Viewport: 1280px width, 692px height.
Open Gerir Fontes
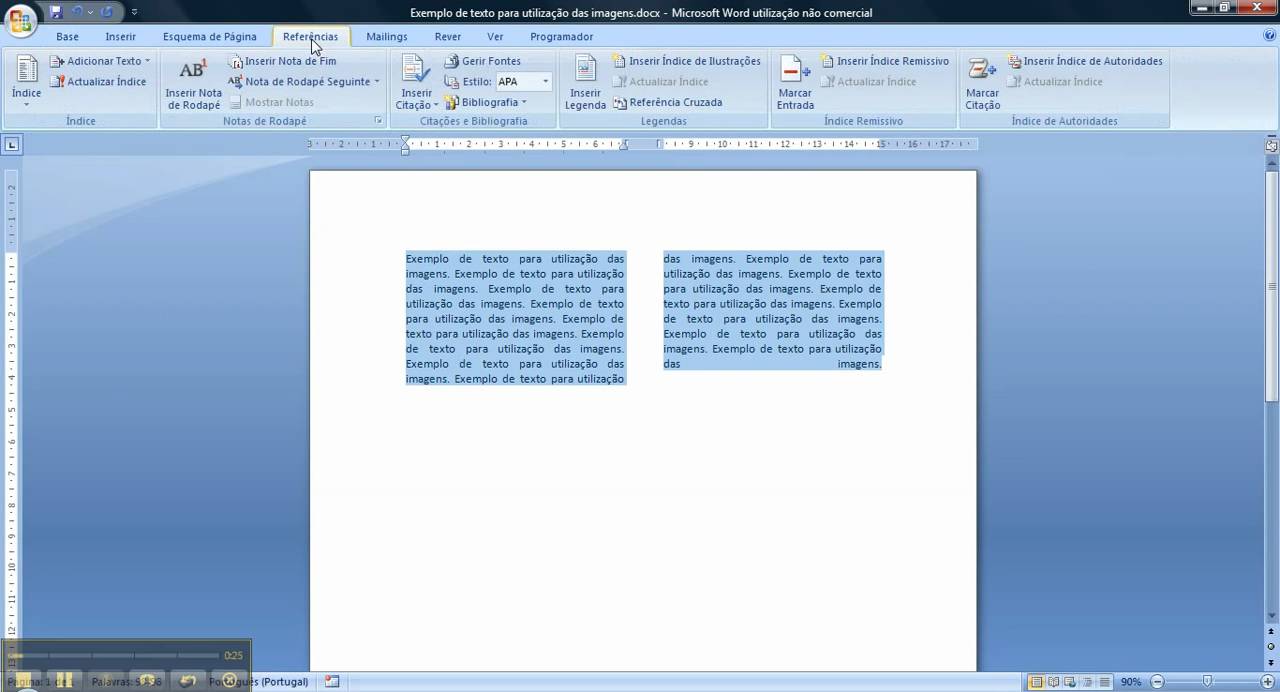(x=489, y=61)
